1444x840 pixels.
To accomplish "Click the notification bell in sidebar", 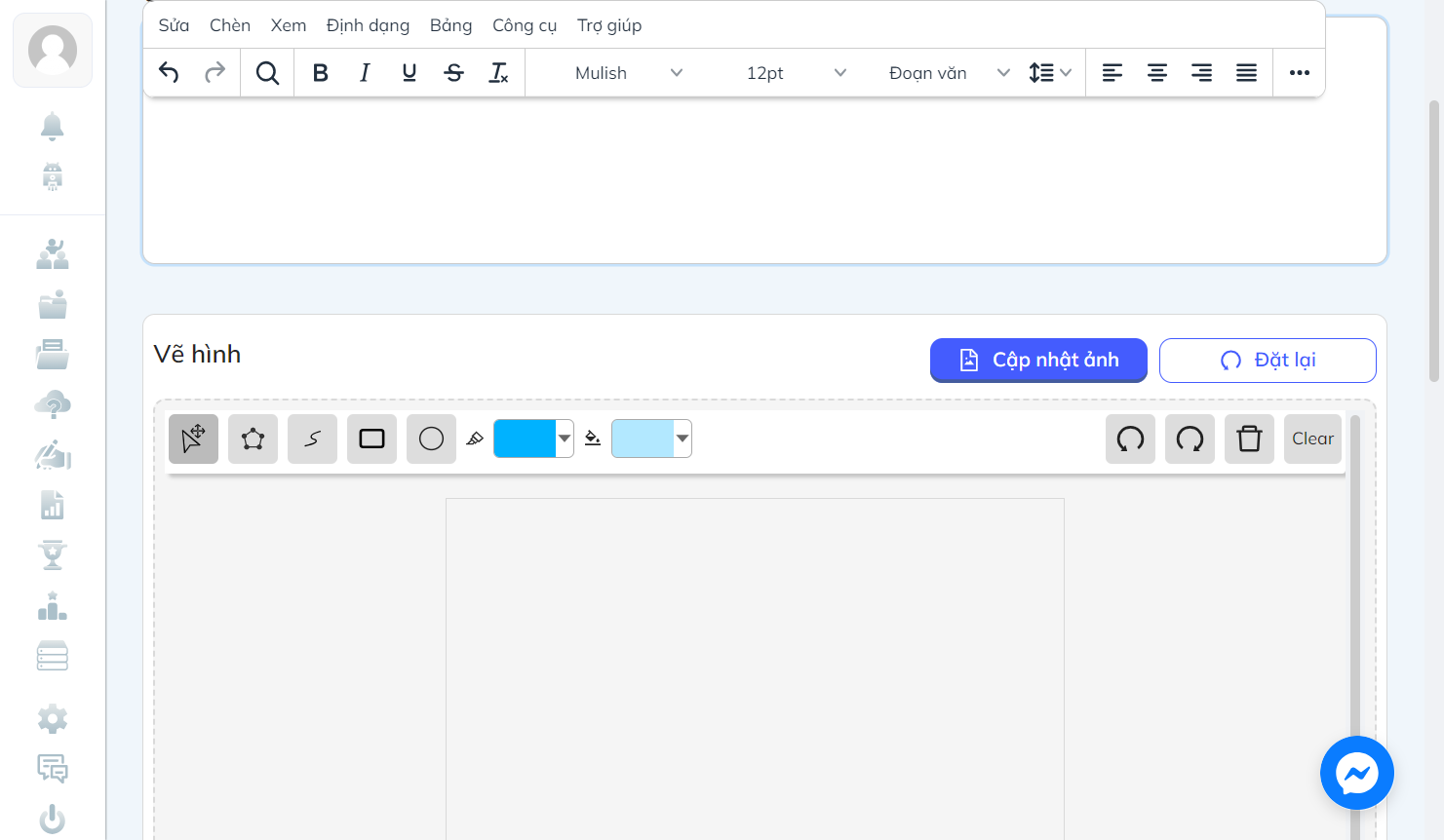I will coord(53,126).
